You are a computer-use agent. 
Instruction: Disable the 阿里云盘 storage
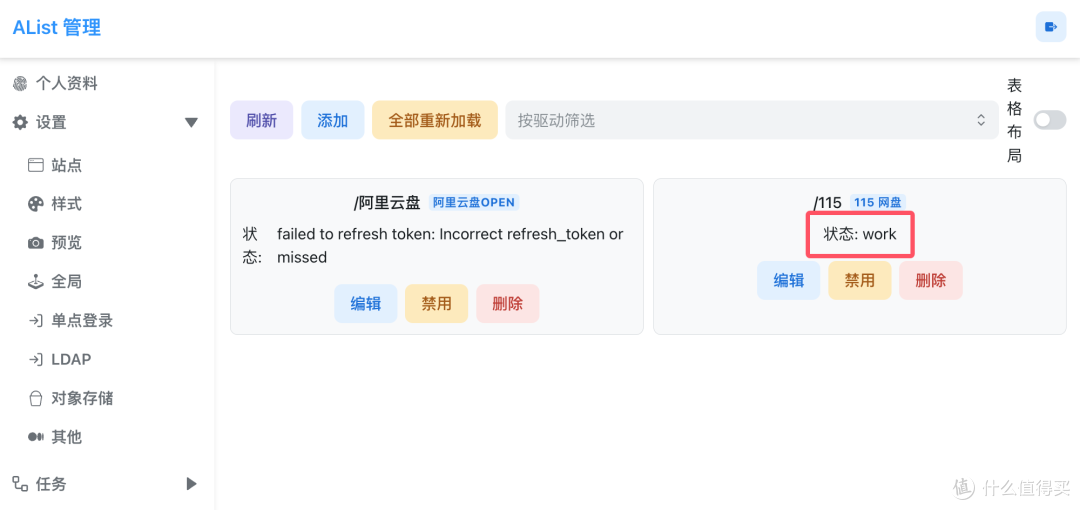point(437,303)
